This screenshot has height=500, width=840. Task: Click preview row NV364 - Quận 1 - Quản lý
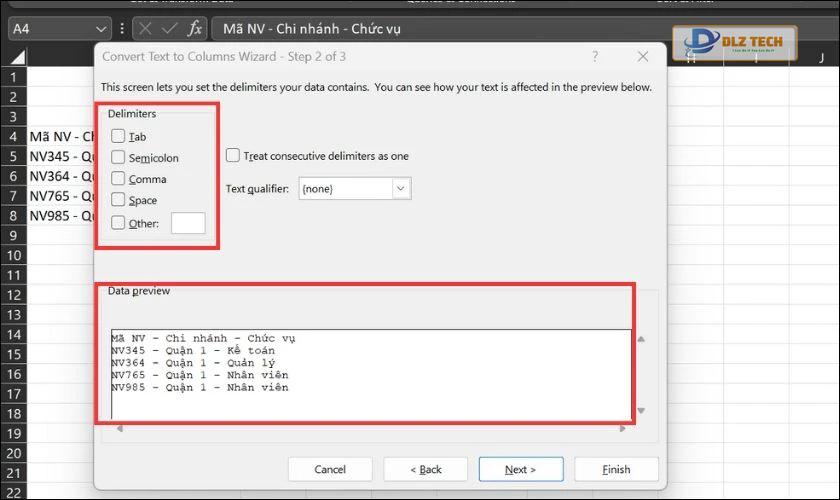193,363
